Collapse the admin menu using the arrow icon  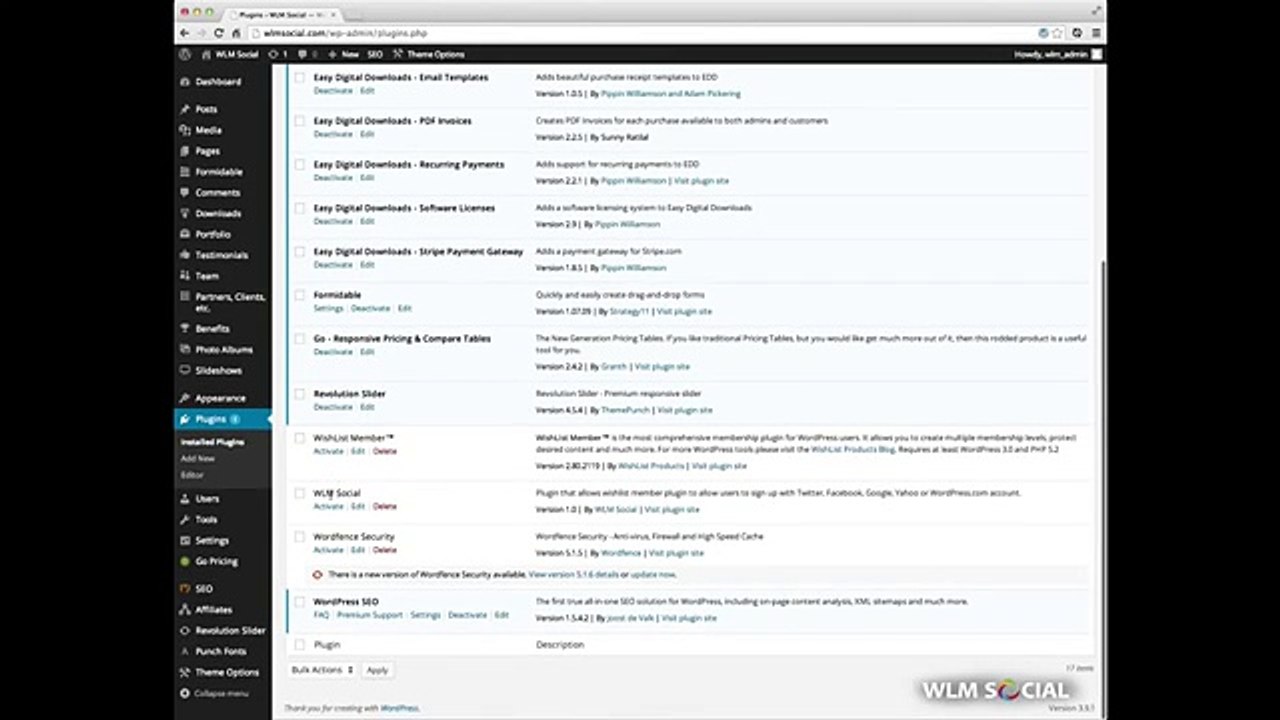point(185,693)
